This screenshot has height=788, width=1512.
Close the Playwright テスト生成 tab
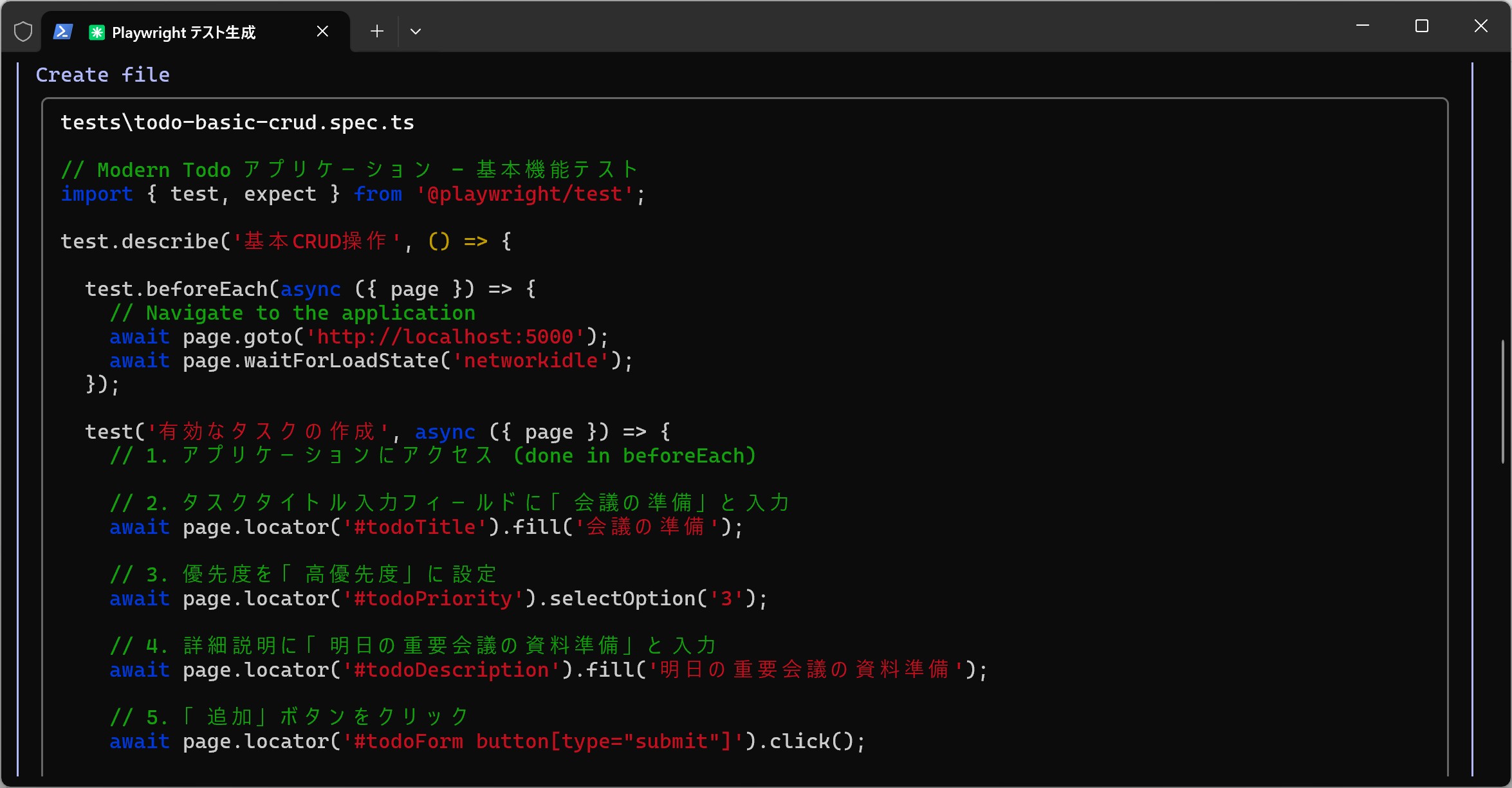pyautogui.click(x=323, y=31)
